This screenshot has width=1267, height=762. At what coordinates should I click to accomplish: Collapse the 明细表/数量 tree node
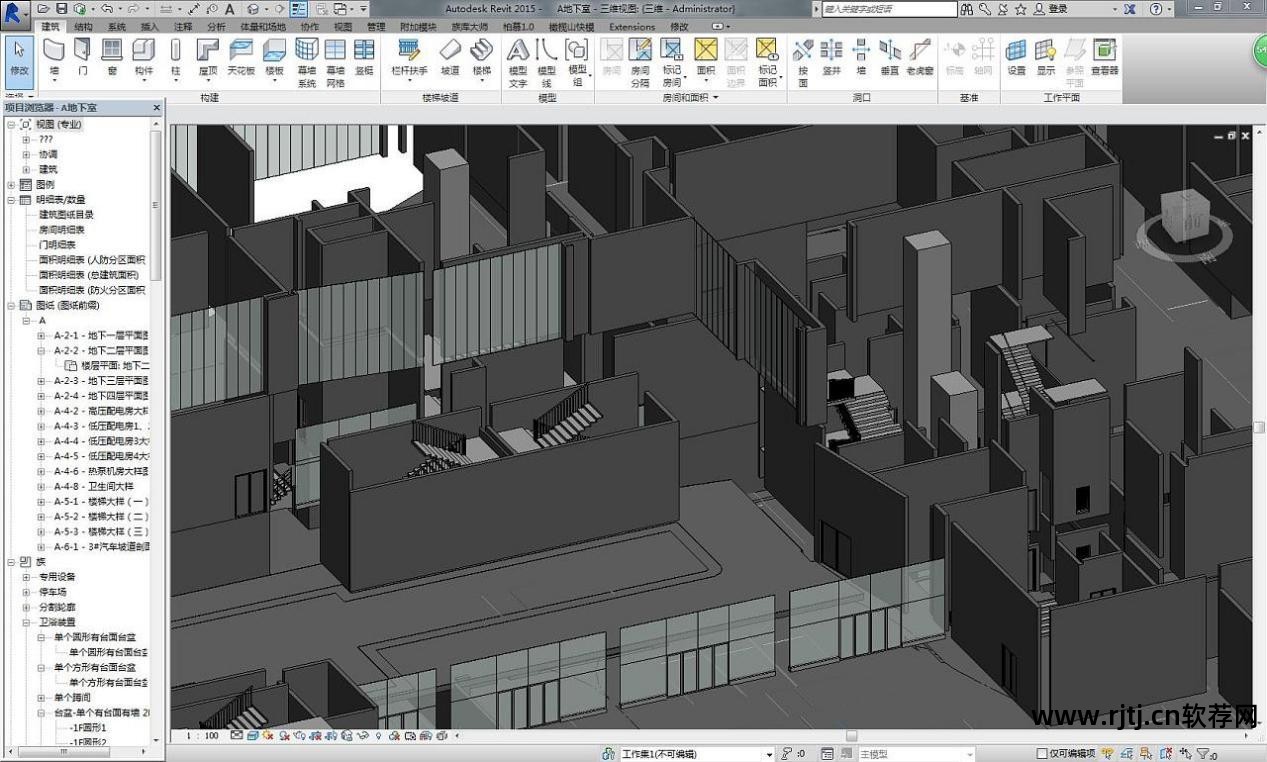pos(11,200)
